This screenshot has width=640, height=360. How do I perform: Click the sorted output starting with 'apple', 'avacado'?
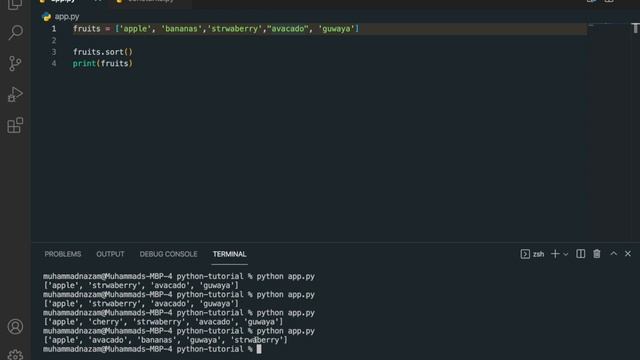pos(165,340)
